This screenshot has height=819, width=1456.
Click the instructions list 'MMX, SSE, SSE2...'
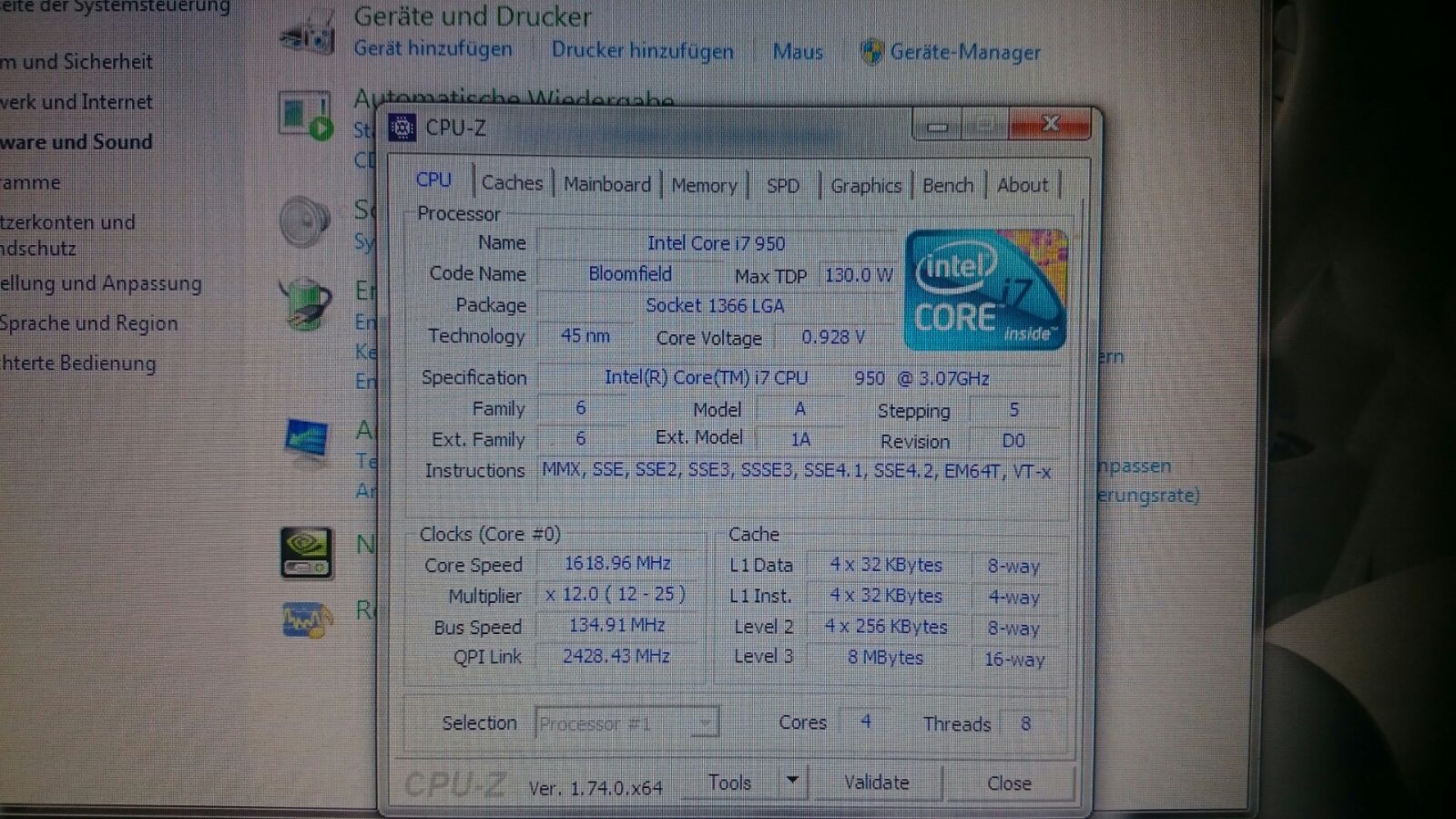tap(797, 471)
